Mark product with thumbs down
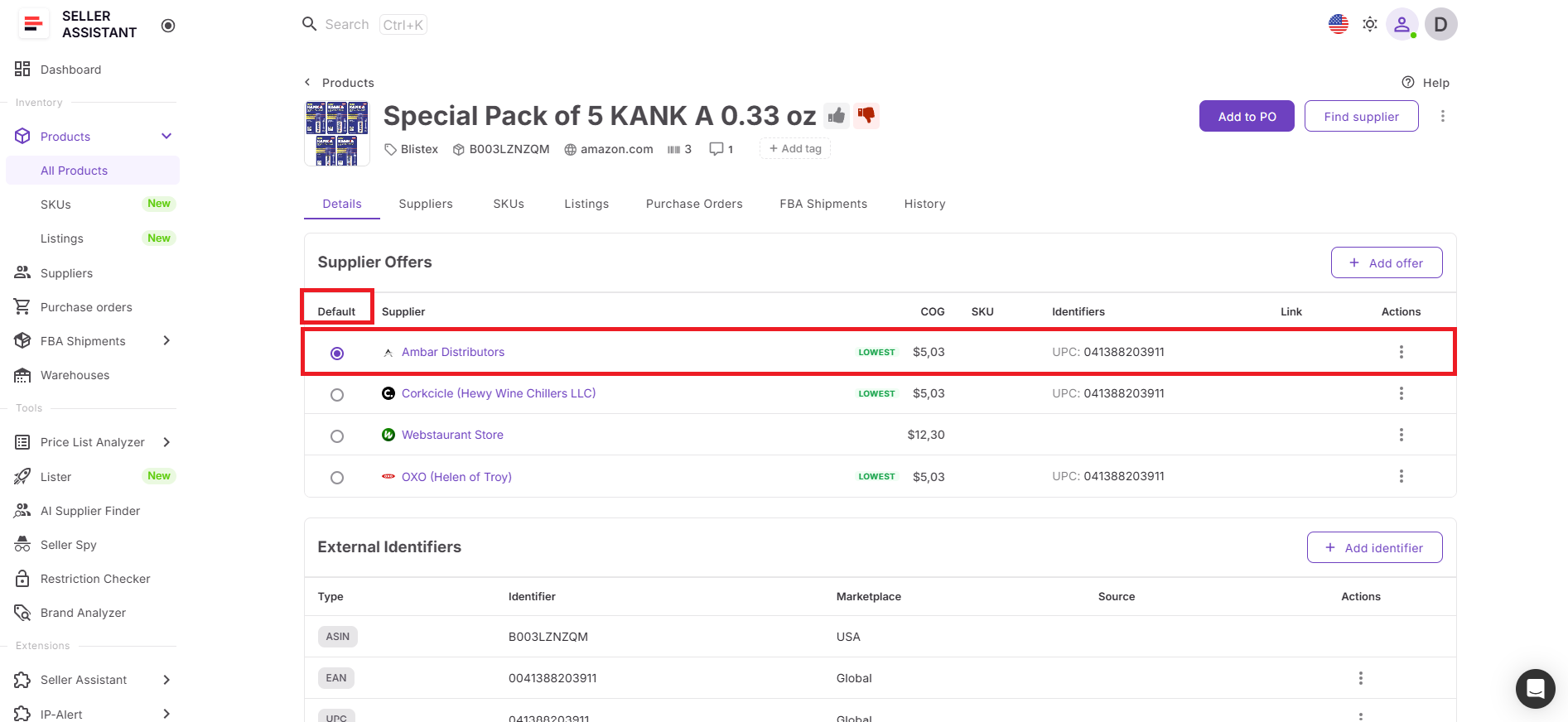The image size is (1568, 722). pos(866,115)
